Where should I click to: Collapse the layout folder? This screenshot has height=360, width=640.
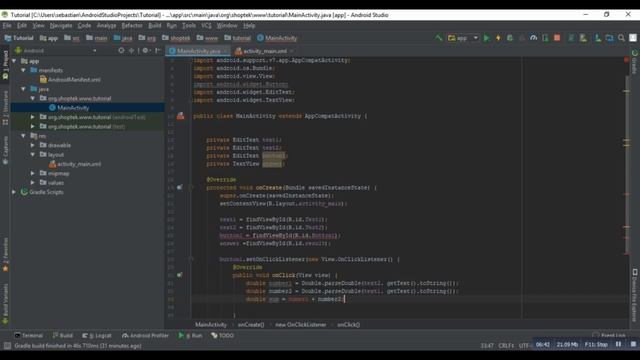coord(33,155)
